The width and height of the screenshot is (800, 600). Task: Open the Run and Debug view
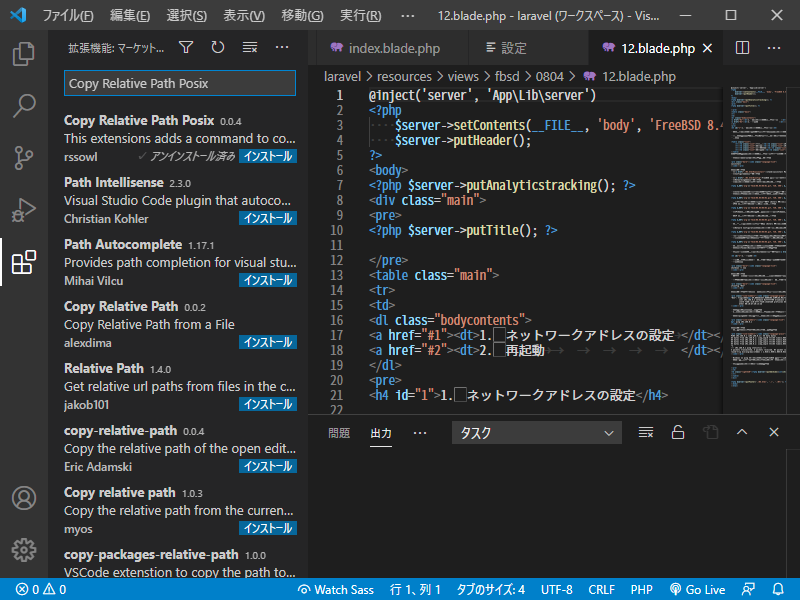[x=23, y=209]
